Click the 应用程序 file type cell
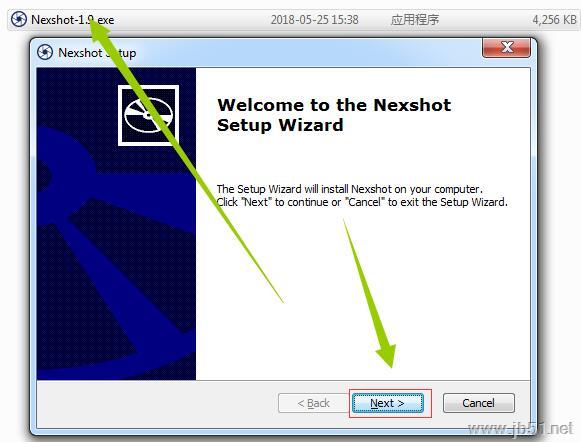The height and width of the screenshot is (442, 581). click(x=415, y=20)
